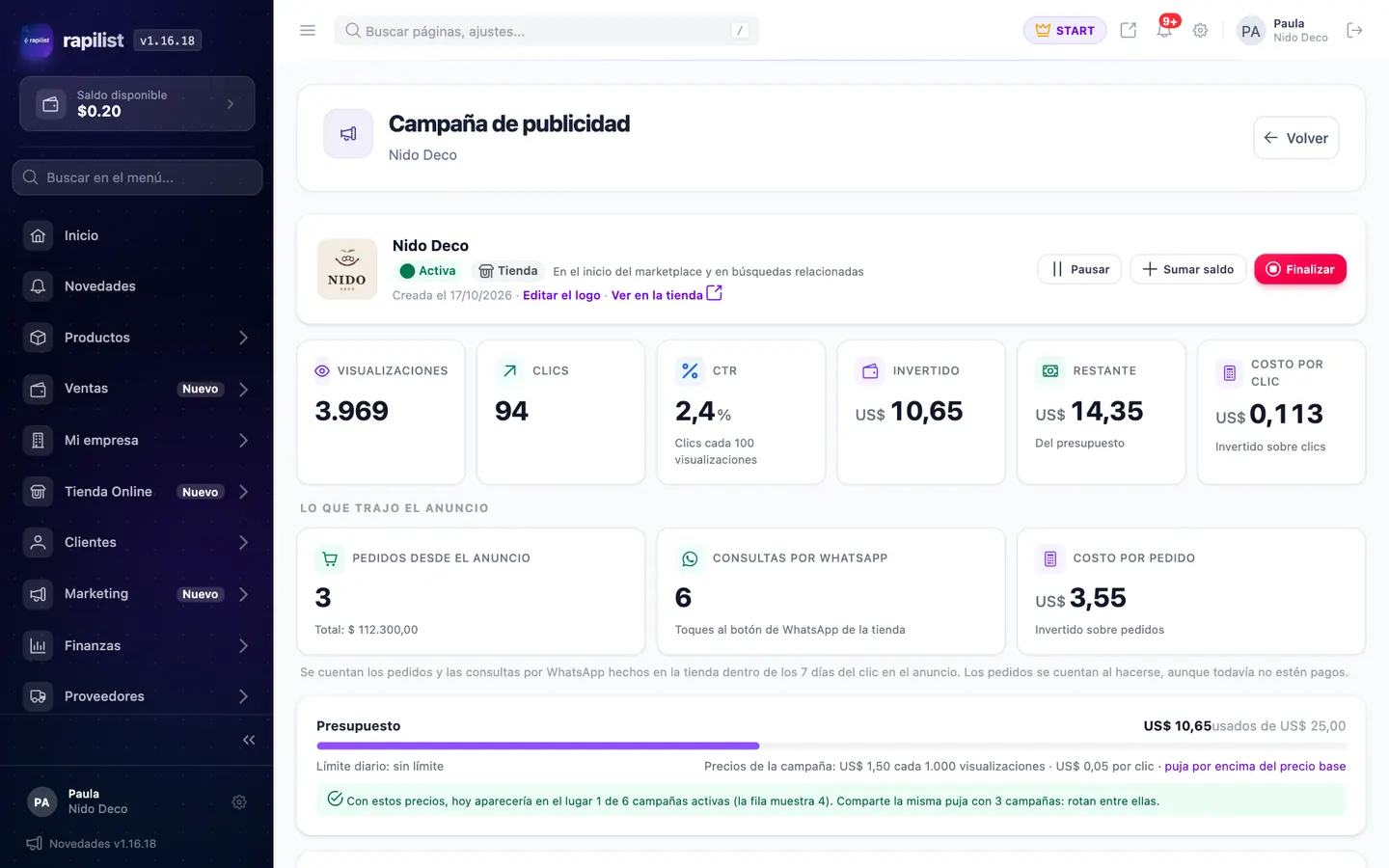This screenshot has width=1389, height=868.
Task: Click the logout icon beside Paula
Action: [x=1354, y=31]
